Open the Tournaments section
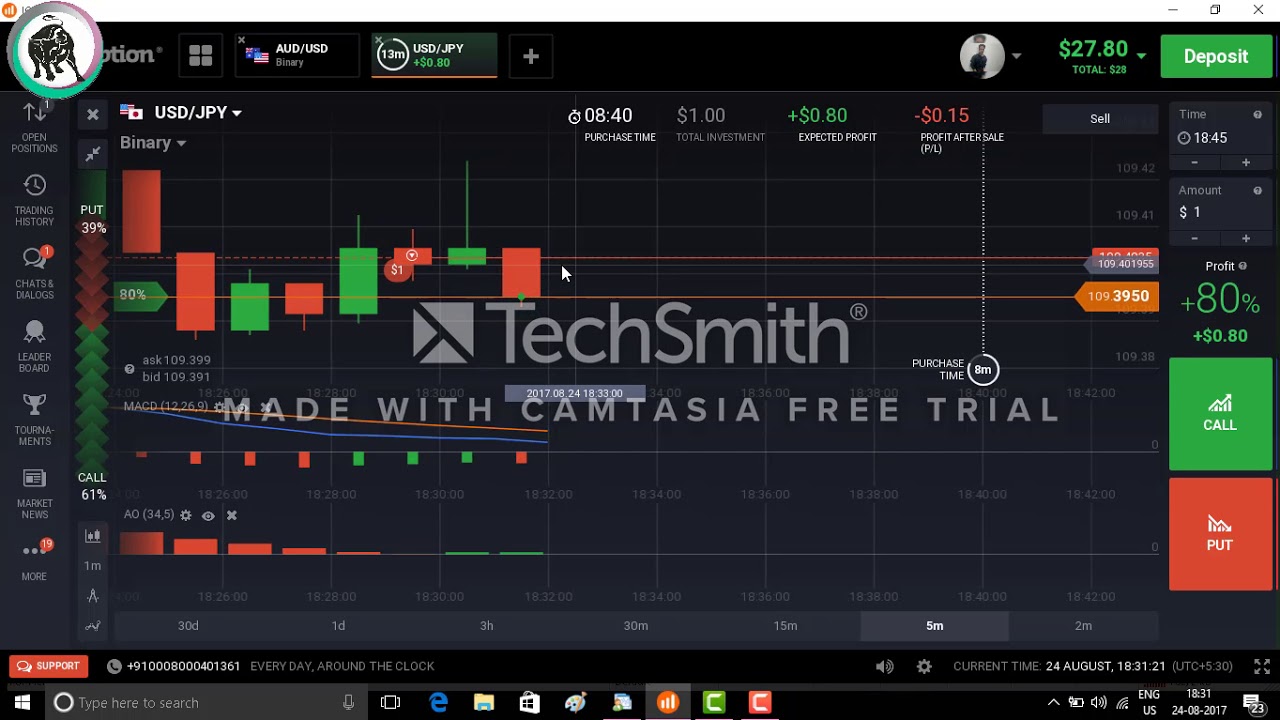Image resolution: width=1280 pixels, height=720 pixels. 34,420
